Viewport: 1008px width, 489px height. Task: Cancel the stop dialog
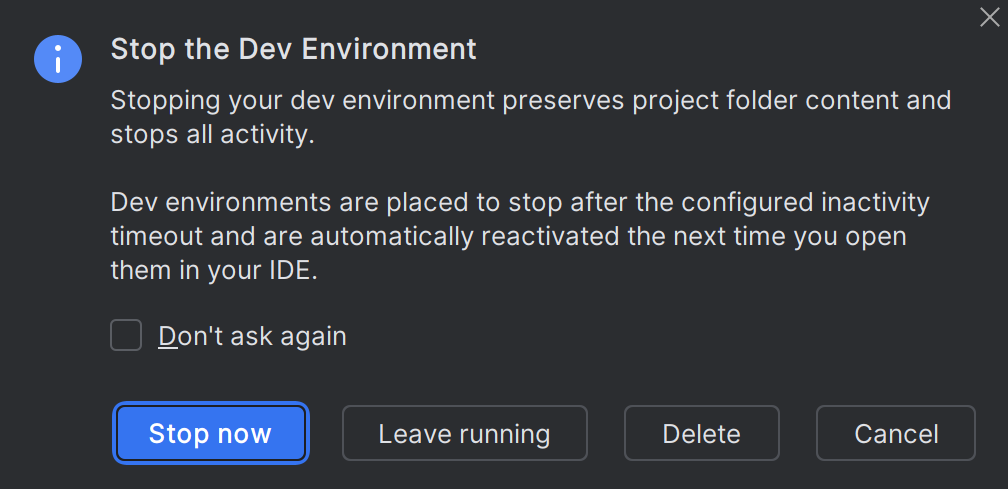[895, 433]
